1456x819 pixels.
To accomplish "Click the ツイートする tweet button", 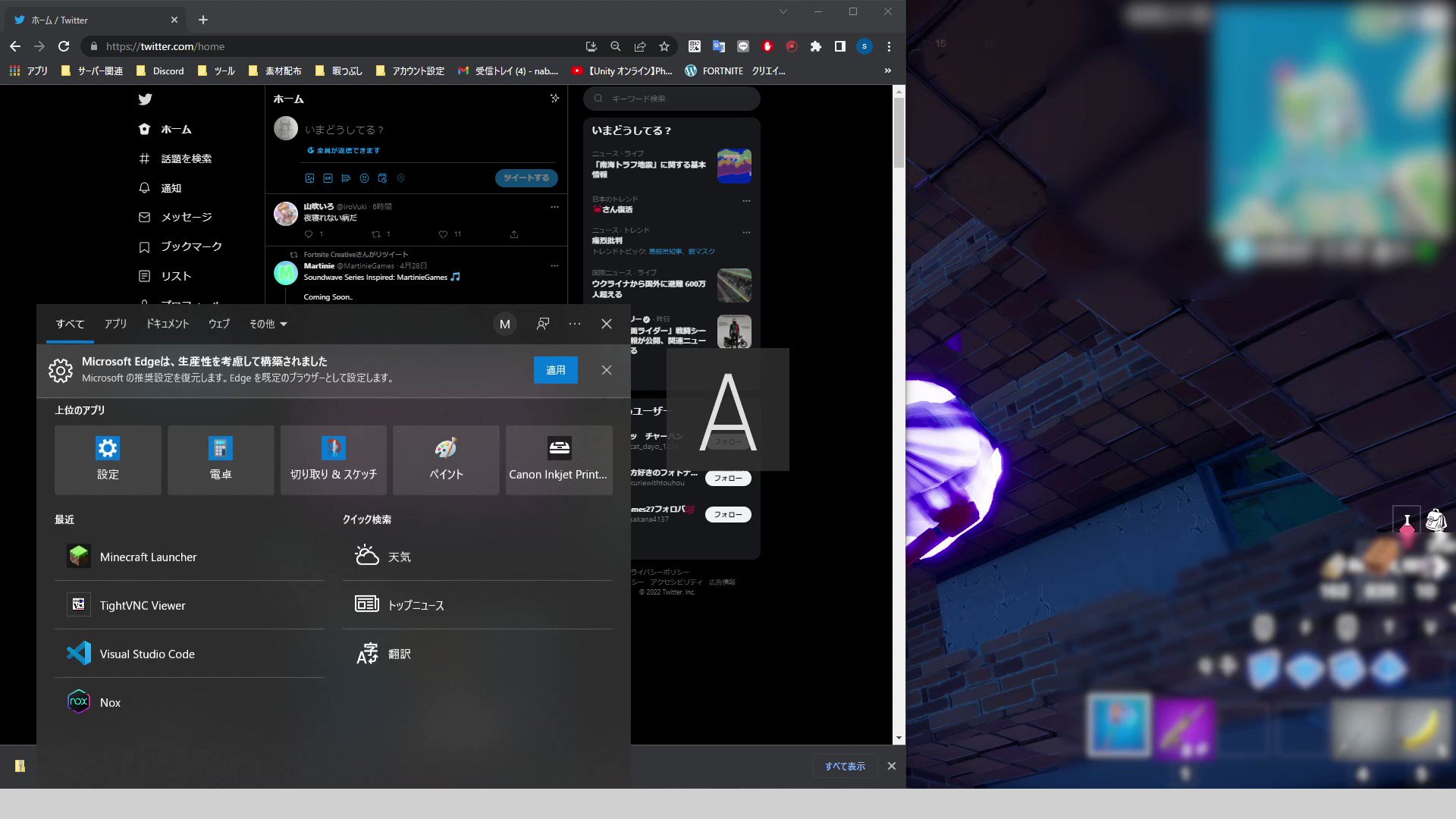I will click(x=526, y=177).
